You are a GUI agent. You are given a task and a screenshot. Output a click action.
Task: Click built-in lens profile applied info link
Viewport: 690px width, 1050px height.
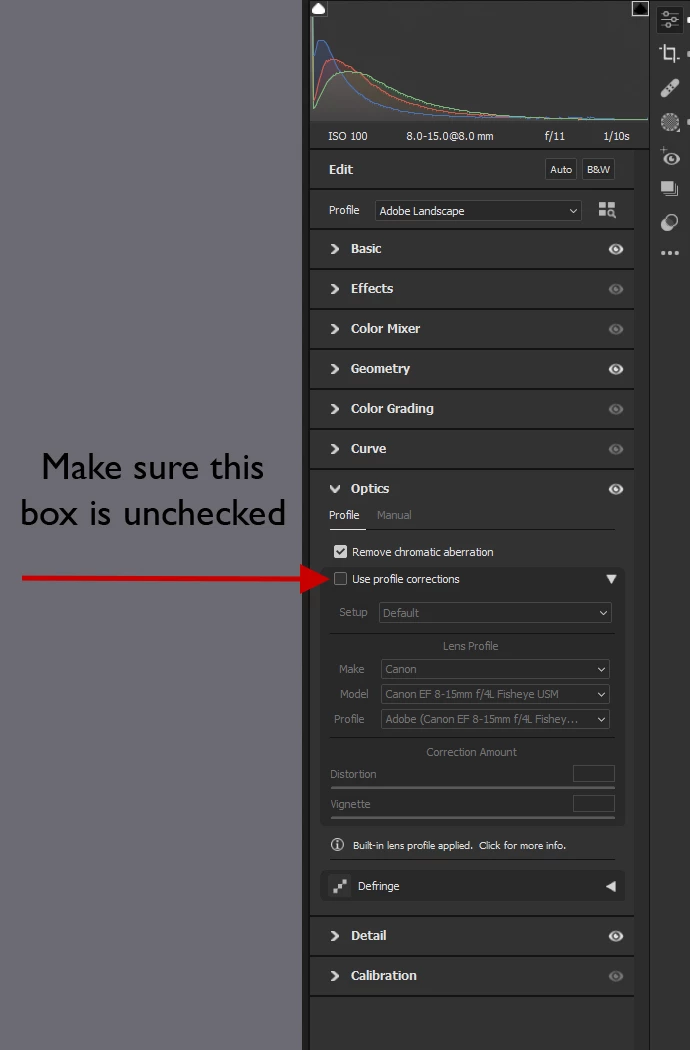click(x=459, y=846)
